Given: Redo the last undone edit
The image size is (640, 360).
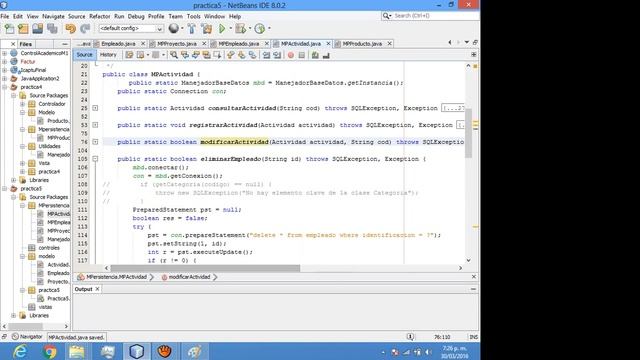Looking at the screenshot, I should coord(85,29).
